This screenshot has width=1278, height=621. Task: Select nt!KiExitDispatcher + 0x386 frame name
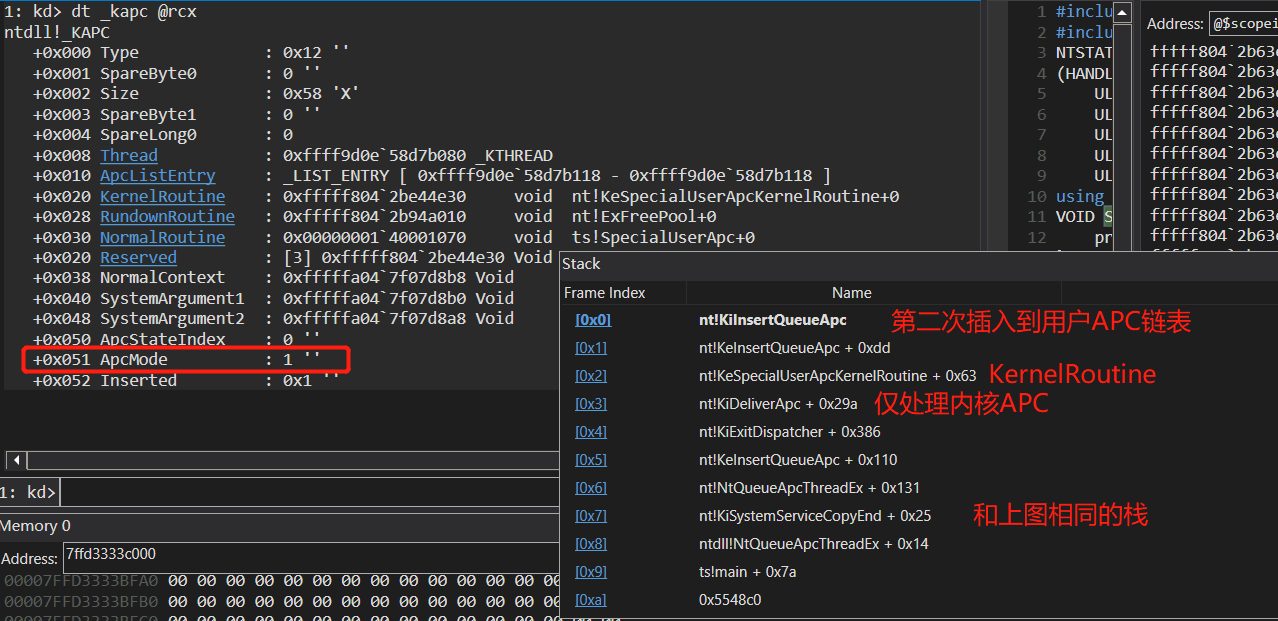pos(789,432)
